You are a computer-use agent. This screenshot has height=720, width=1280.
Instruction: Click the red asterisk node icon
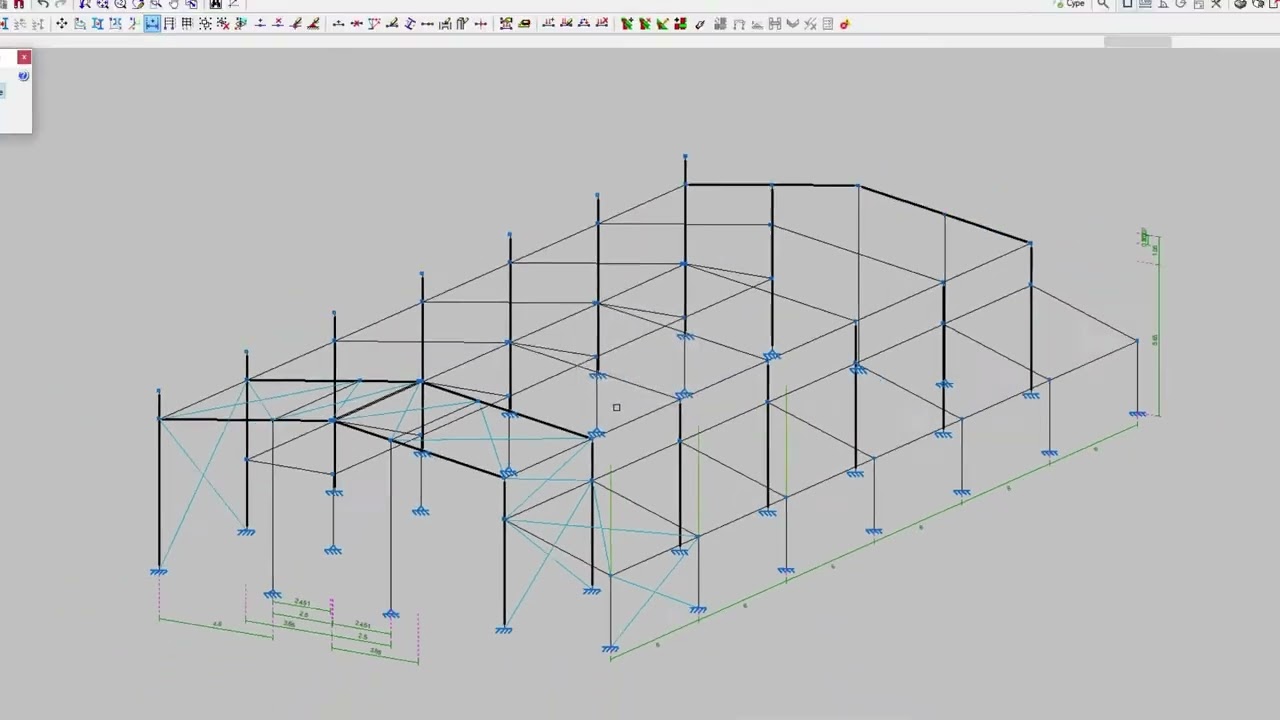pyautogui.click(x=356, y=24)
